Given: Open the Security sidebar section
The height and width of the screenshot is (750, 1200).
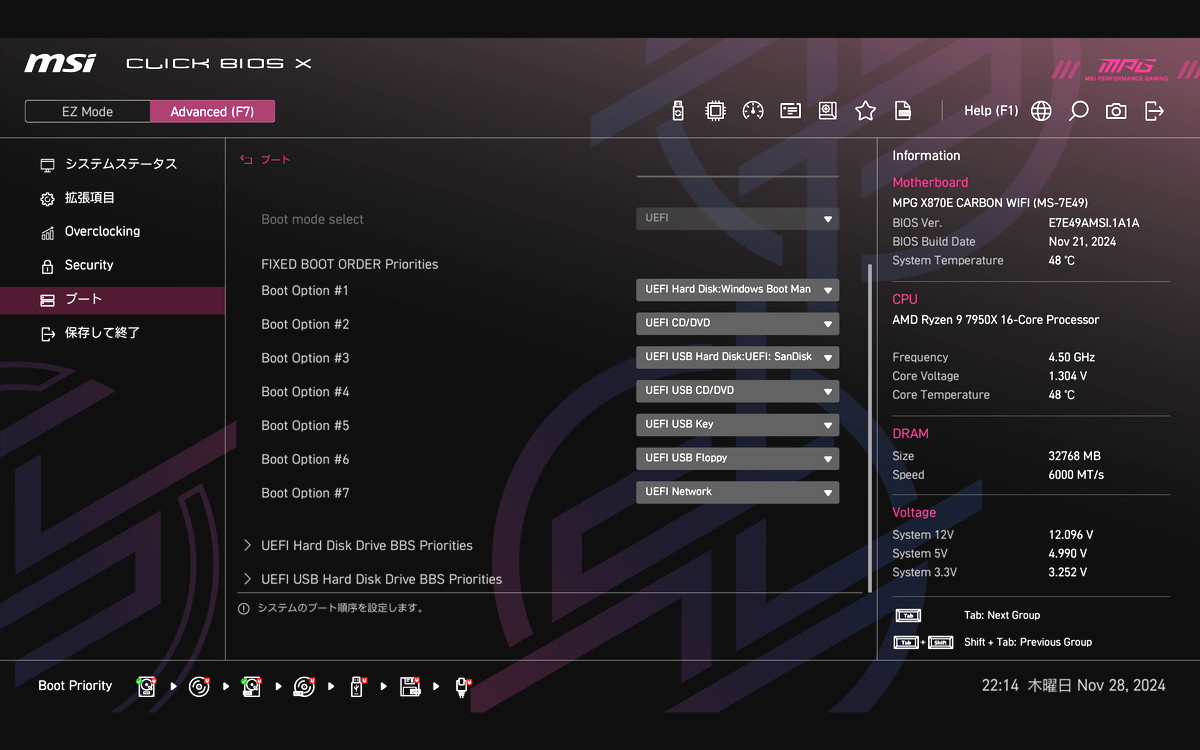Looking at the screenshot, I should [112, 266].
